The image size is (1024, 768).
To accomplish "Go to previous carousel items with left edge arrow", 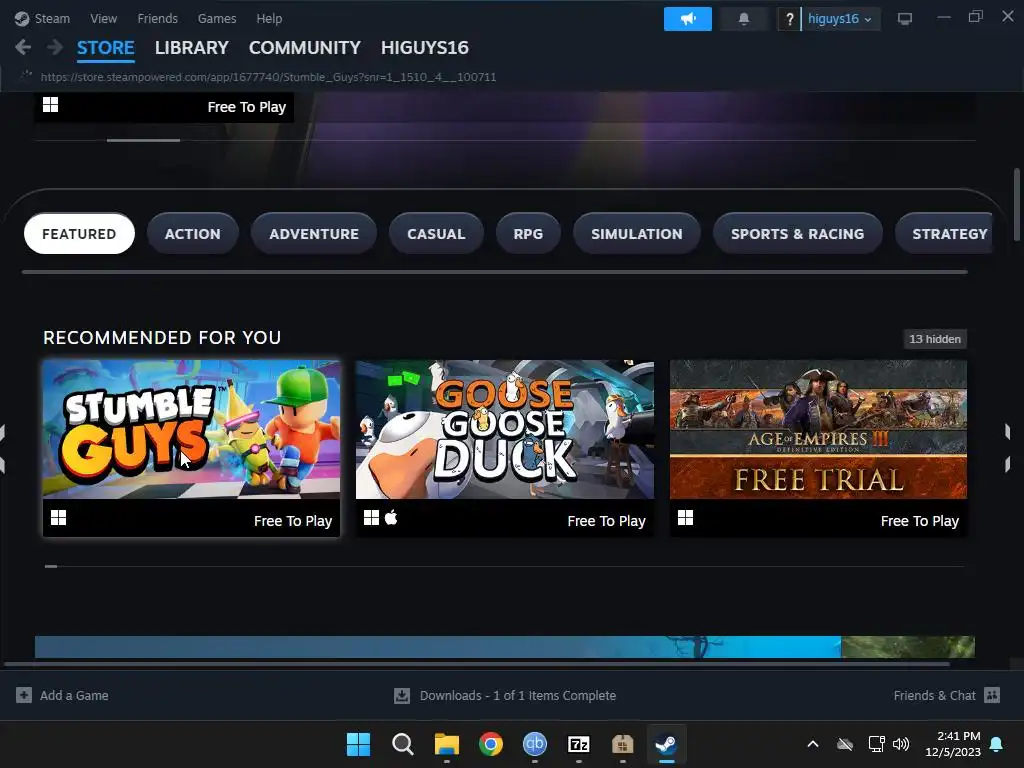I will [x=3, y=447].
